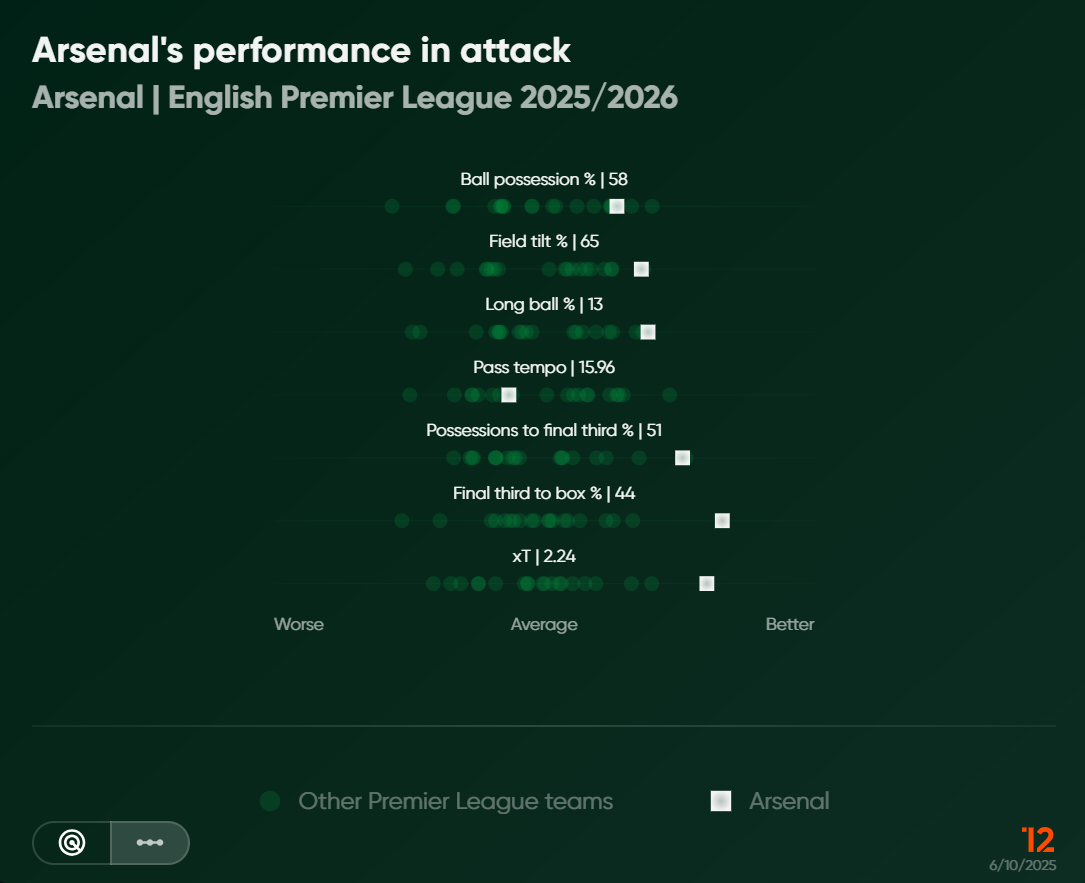Select Arsenal's white square on Pass tempo row

click(508, 395)
